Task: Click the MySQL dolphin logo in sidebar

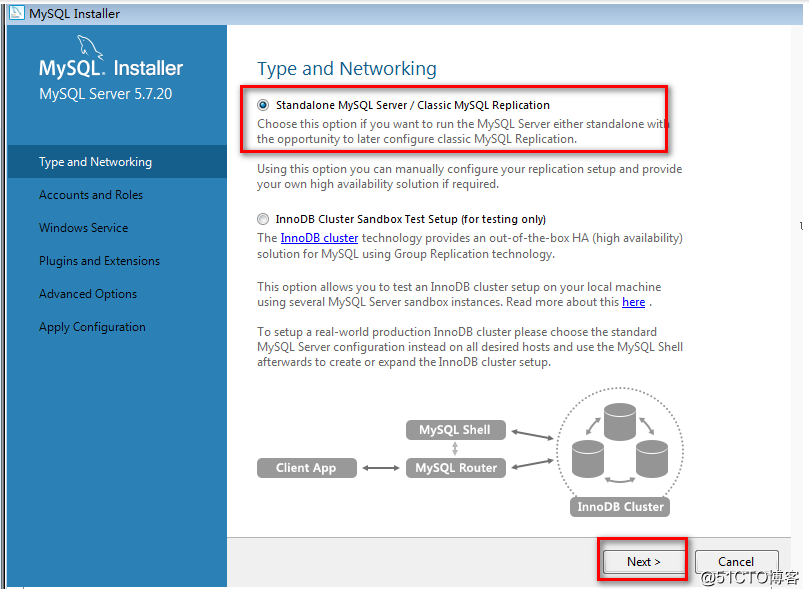Action: 90,47
